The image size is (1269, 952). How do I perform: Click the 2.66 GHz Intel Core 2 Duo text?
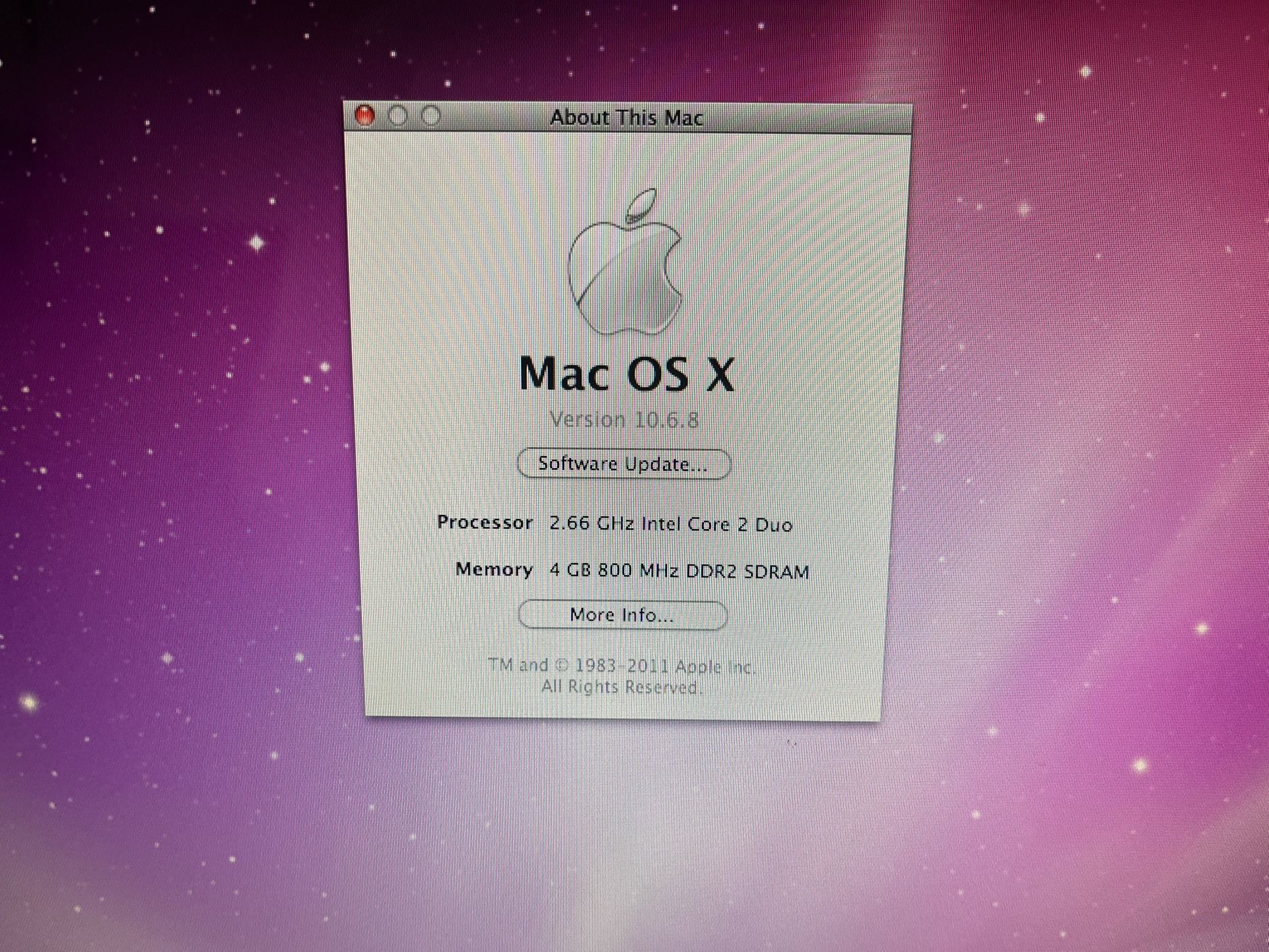click(x=672, y=524)
